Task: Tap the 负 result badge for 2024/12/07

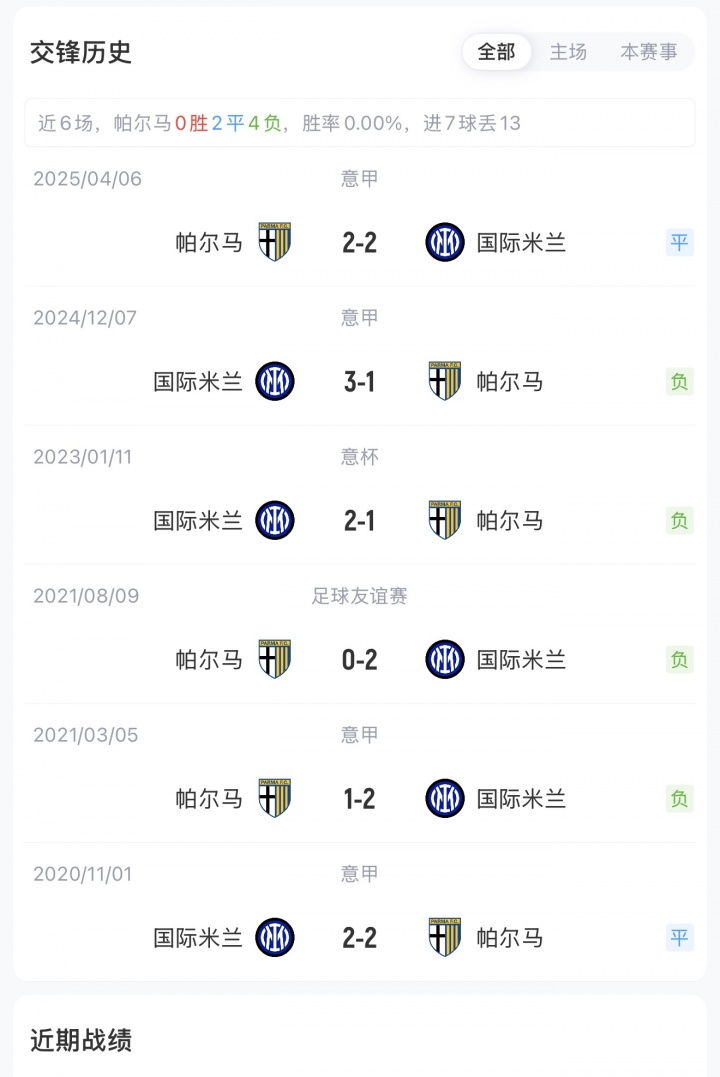Action: (x=680, y=381)
